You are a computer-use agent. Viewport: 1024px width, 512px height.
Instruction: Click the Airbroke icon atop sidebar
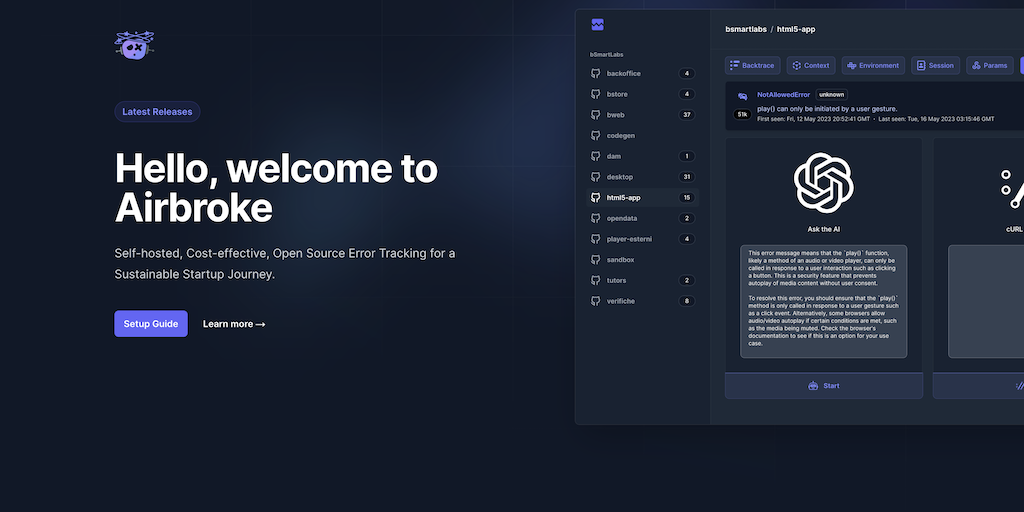597,25
